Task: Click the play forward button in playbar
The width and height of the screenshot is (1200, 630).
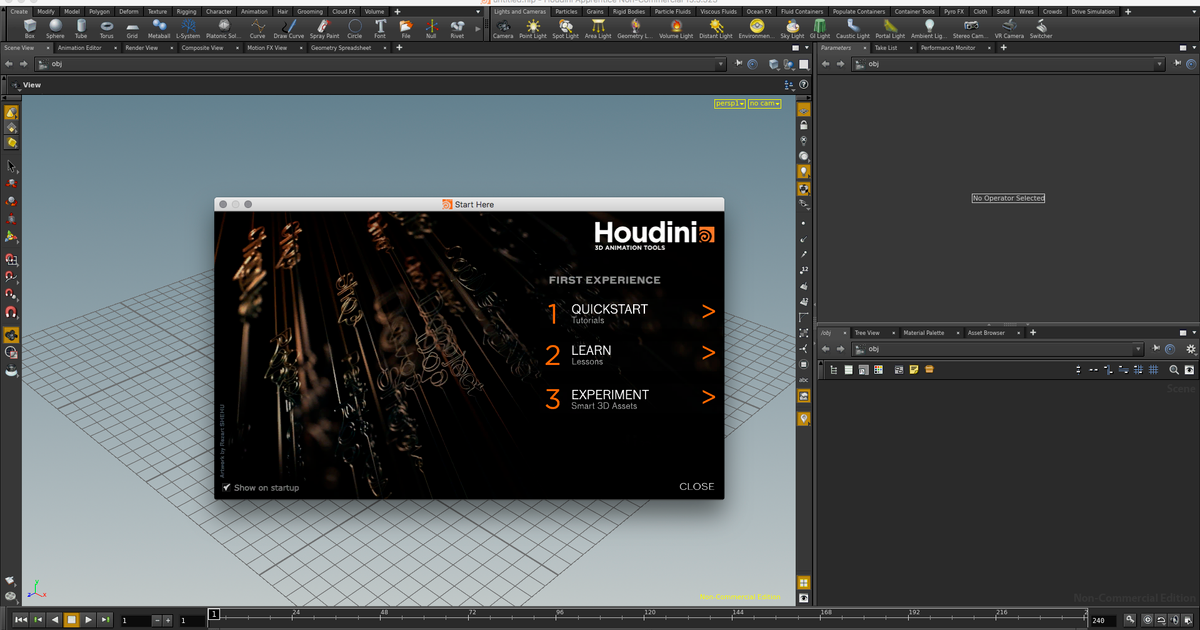Action: pos(88,620)
